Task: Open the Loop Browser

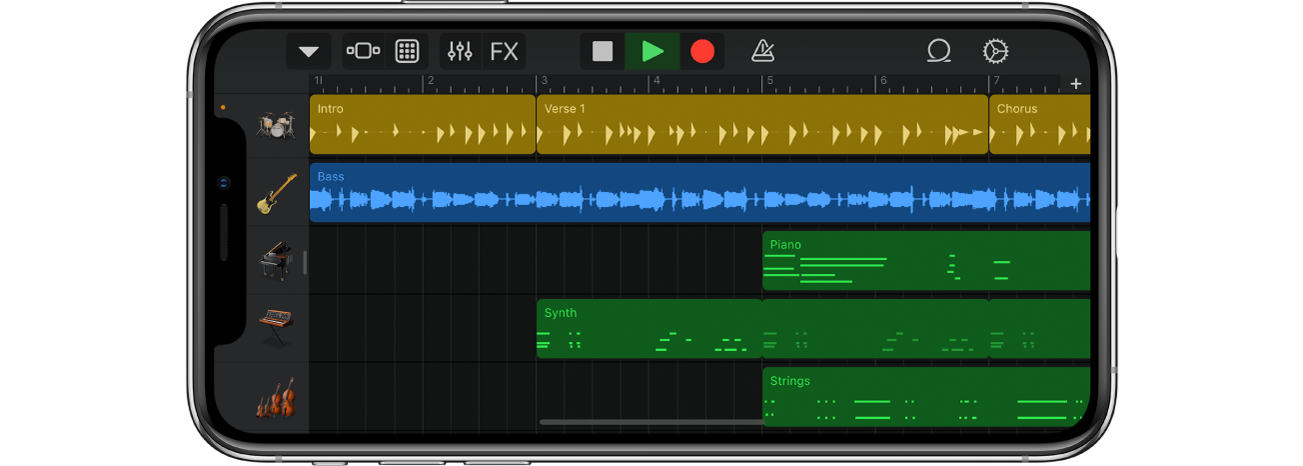Action: pos(938,52)
